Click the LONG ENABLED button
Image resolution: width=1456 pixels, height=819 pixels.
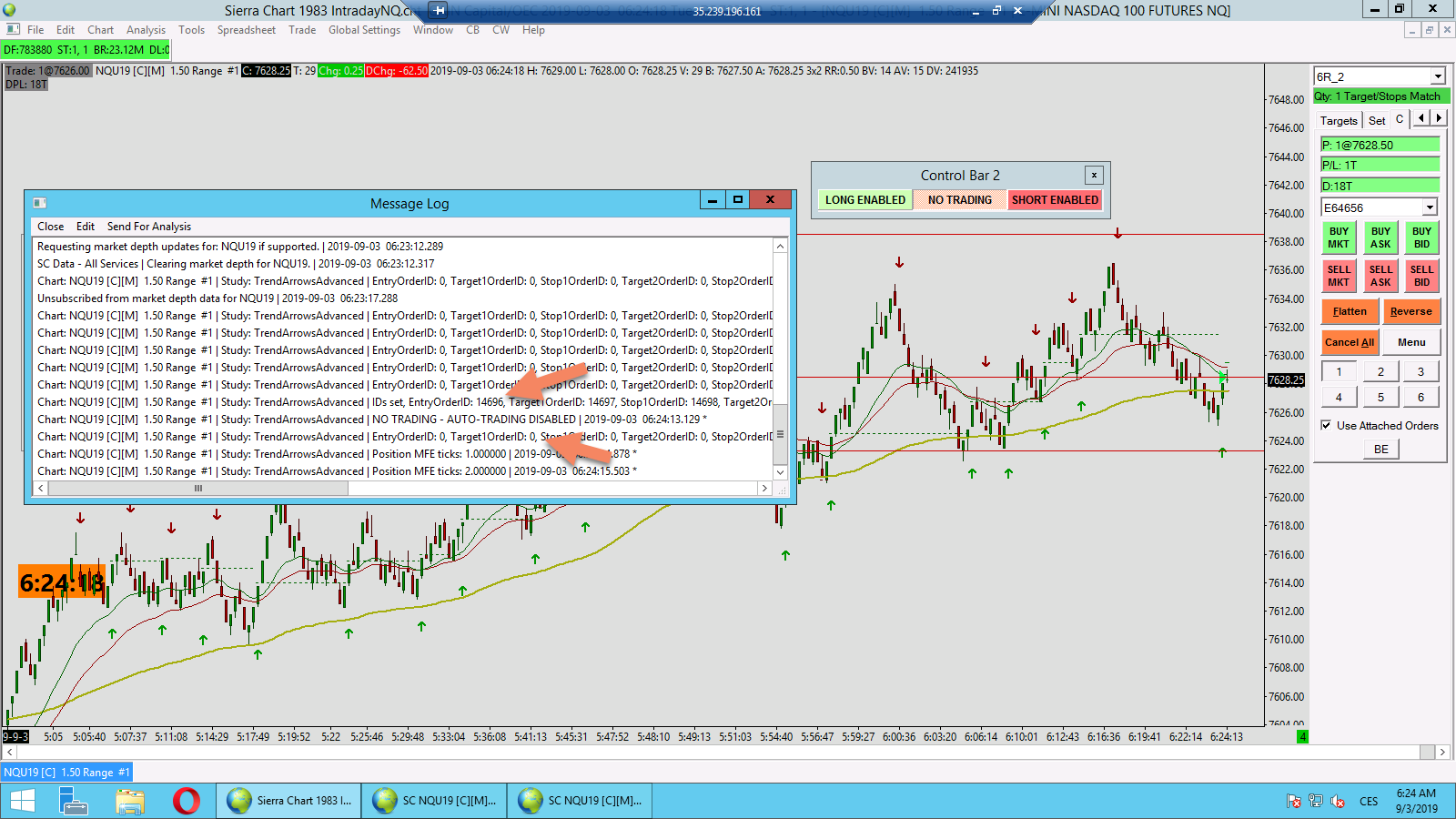click(865, 200)
